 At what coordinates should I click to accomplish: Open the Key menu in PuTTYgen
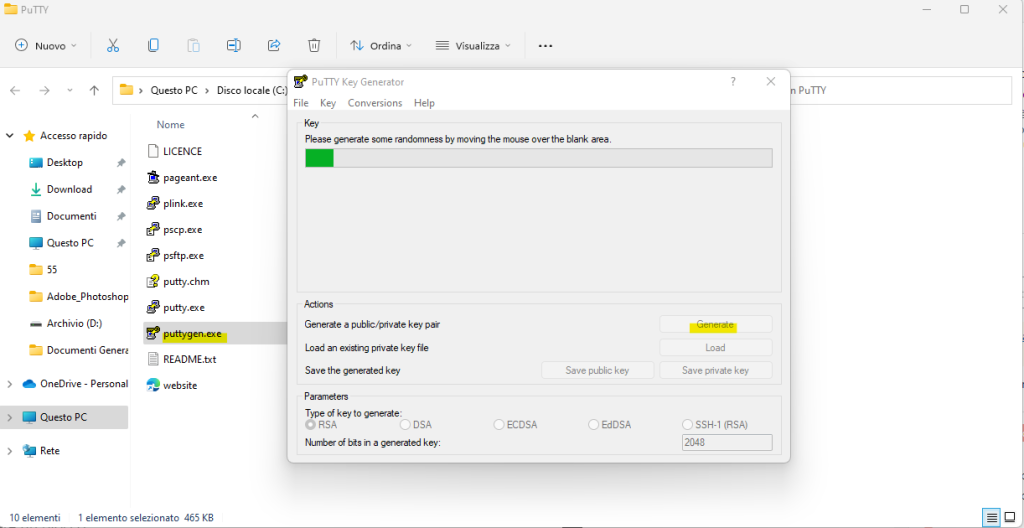[327, 103]
